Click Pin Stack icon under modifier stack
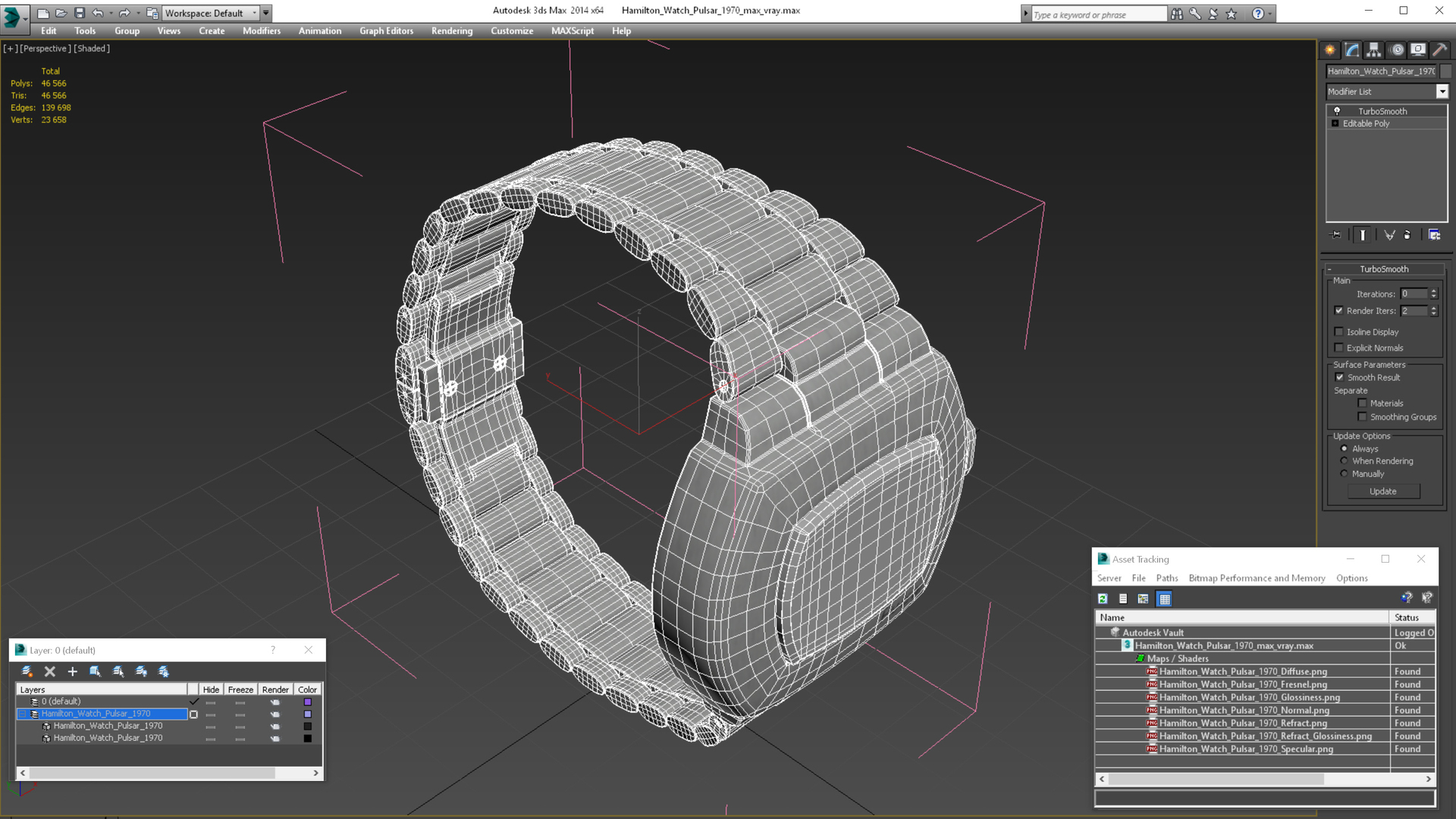The height and width of the screenshot is (819, 1456). coord(1336,235)
